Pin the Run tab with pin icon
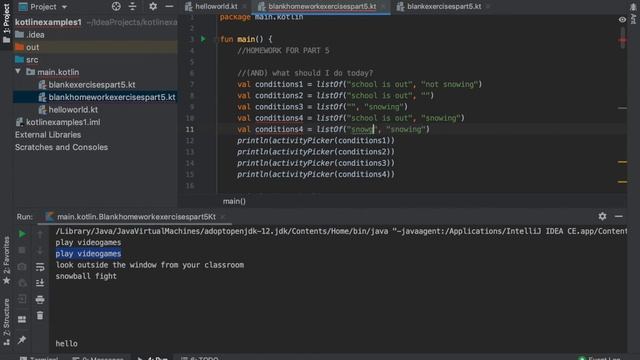 22,339
